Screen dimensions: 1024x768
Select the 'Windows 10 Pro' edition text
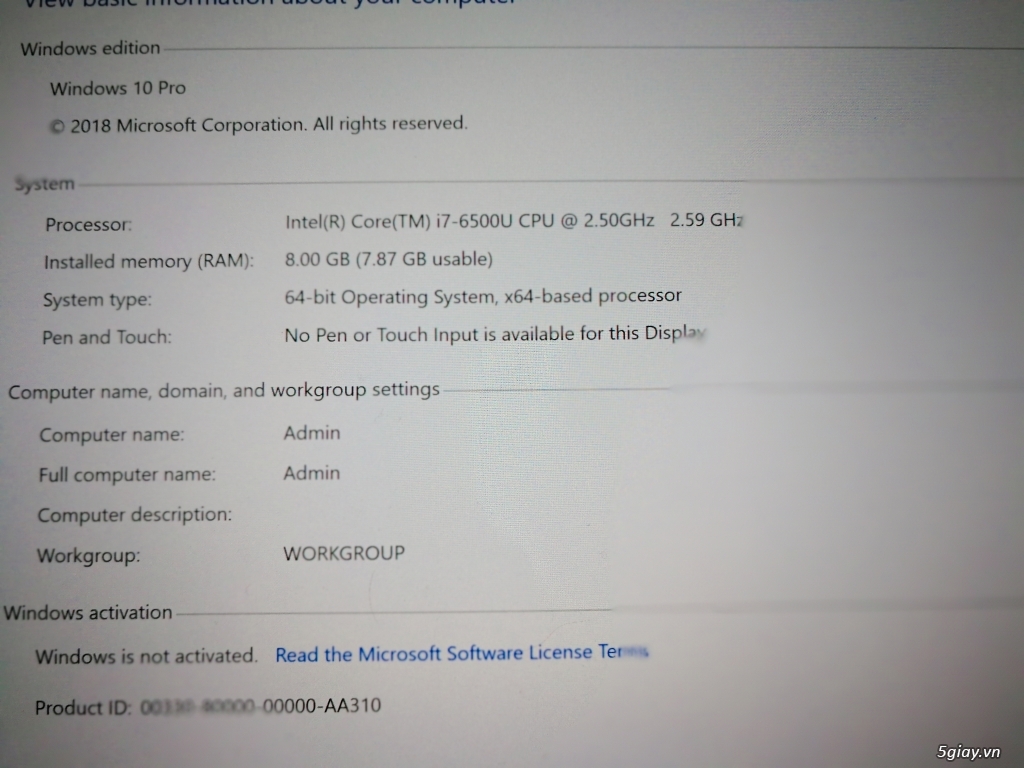coord(118,88)
